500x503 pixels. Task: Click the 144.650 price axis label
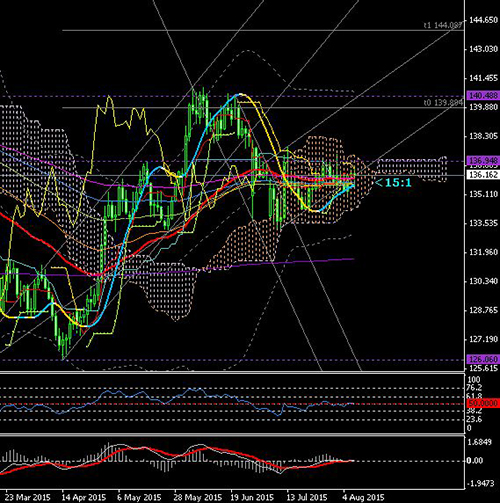pyautogui.click(x=483, y=20)
